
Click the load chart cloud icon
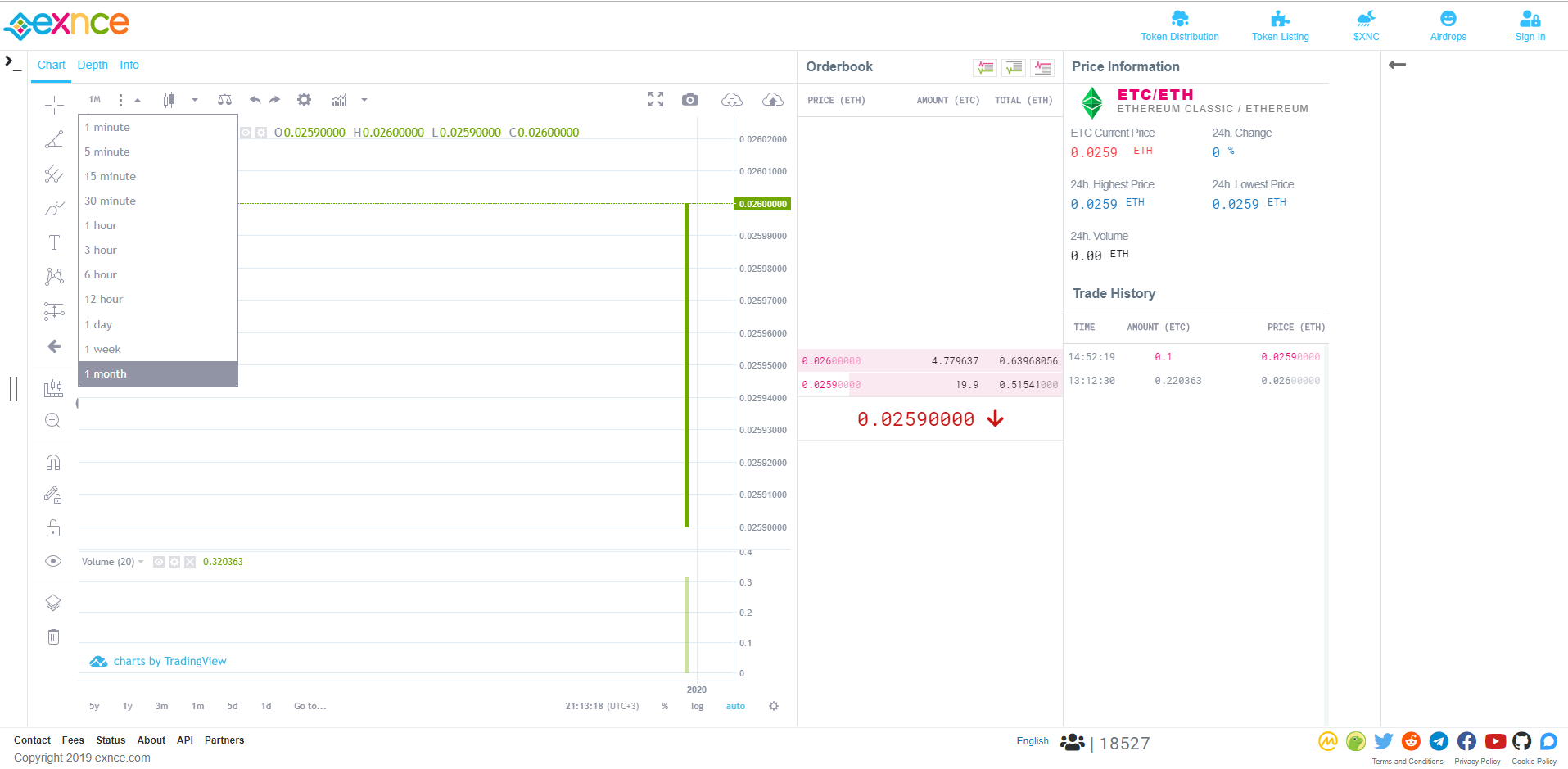coord(732,99)
